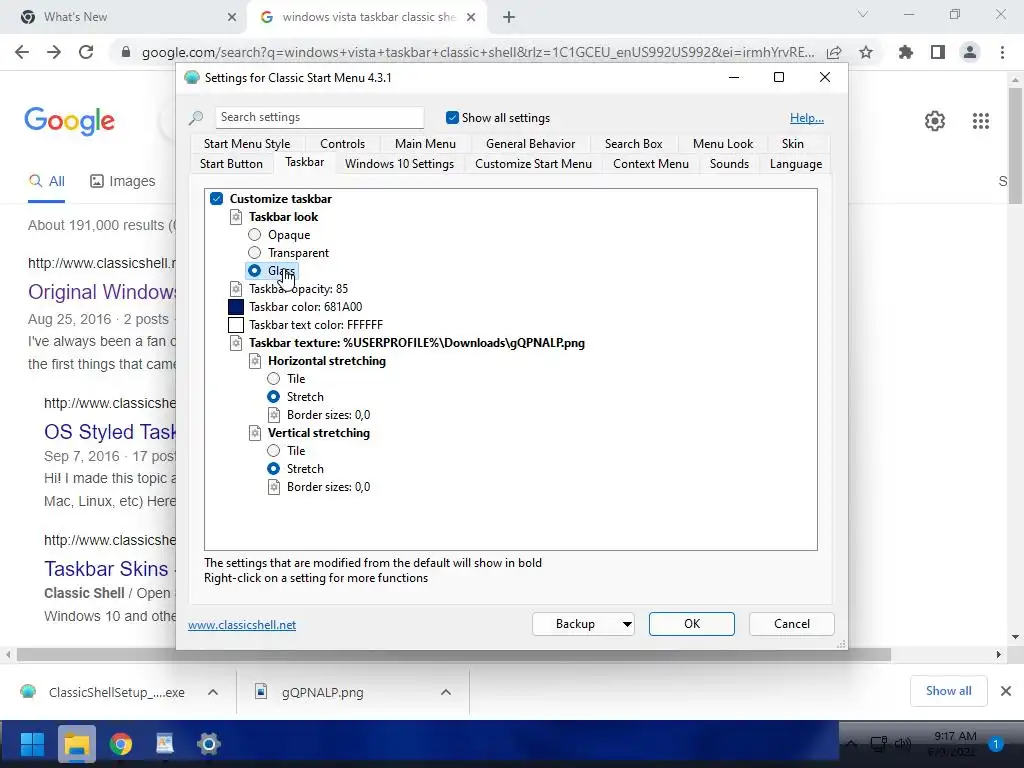This screenshot has width=1024, height=768.
Task: Open Chrome extensions puzzle icon
Action: pyautogui.click(x=905, y=52)
